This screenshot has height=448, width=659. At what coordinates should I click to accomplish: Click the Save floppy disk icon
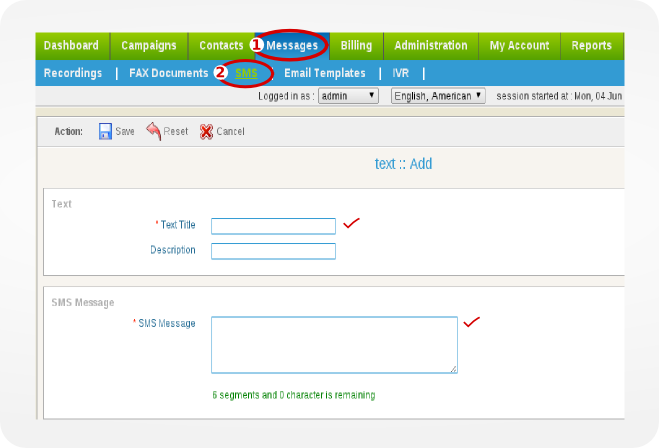pyautogui.click(x=105, y=131)
